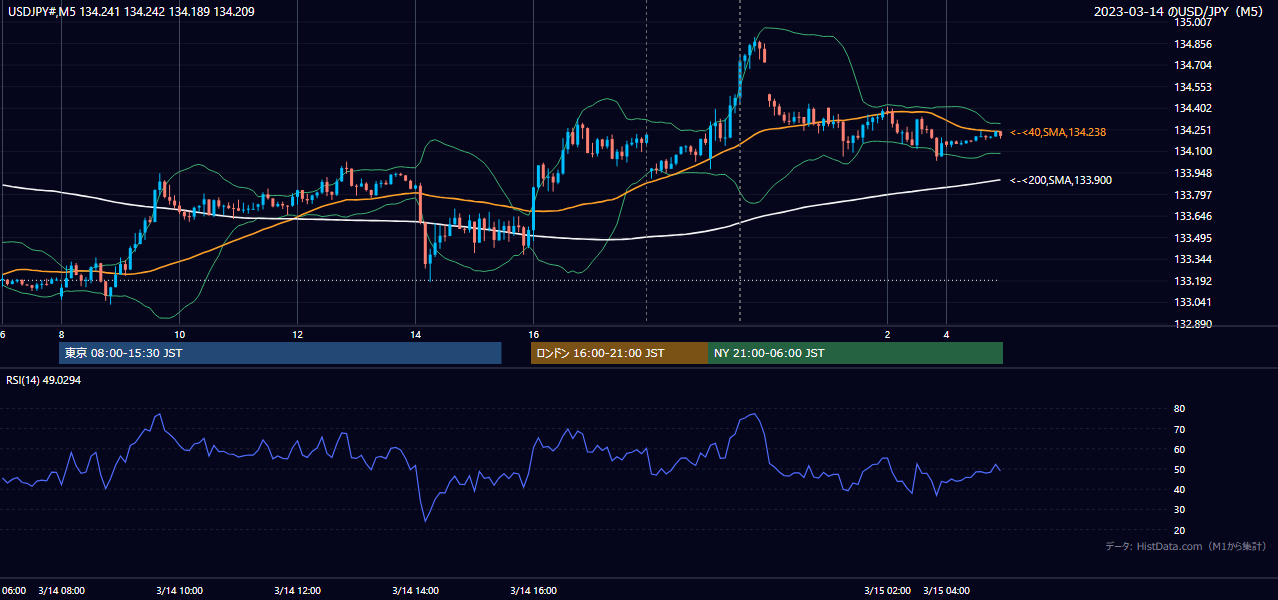This screenshot has width=1278, height=600.
Task: Click the Tokyo 08:00-15:30 JST session bar
Action: (280, 353)
